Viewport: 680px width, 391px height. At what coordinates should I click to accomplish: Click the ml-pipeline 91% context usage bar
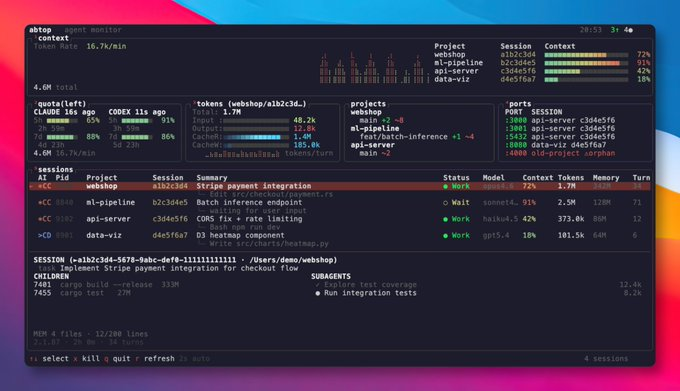coord(586,63)
